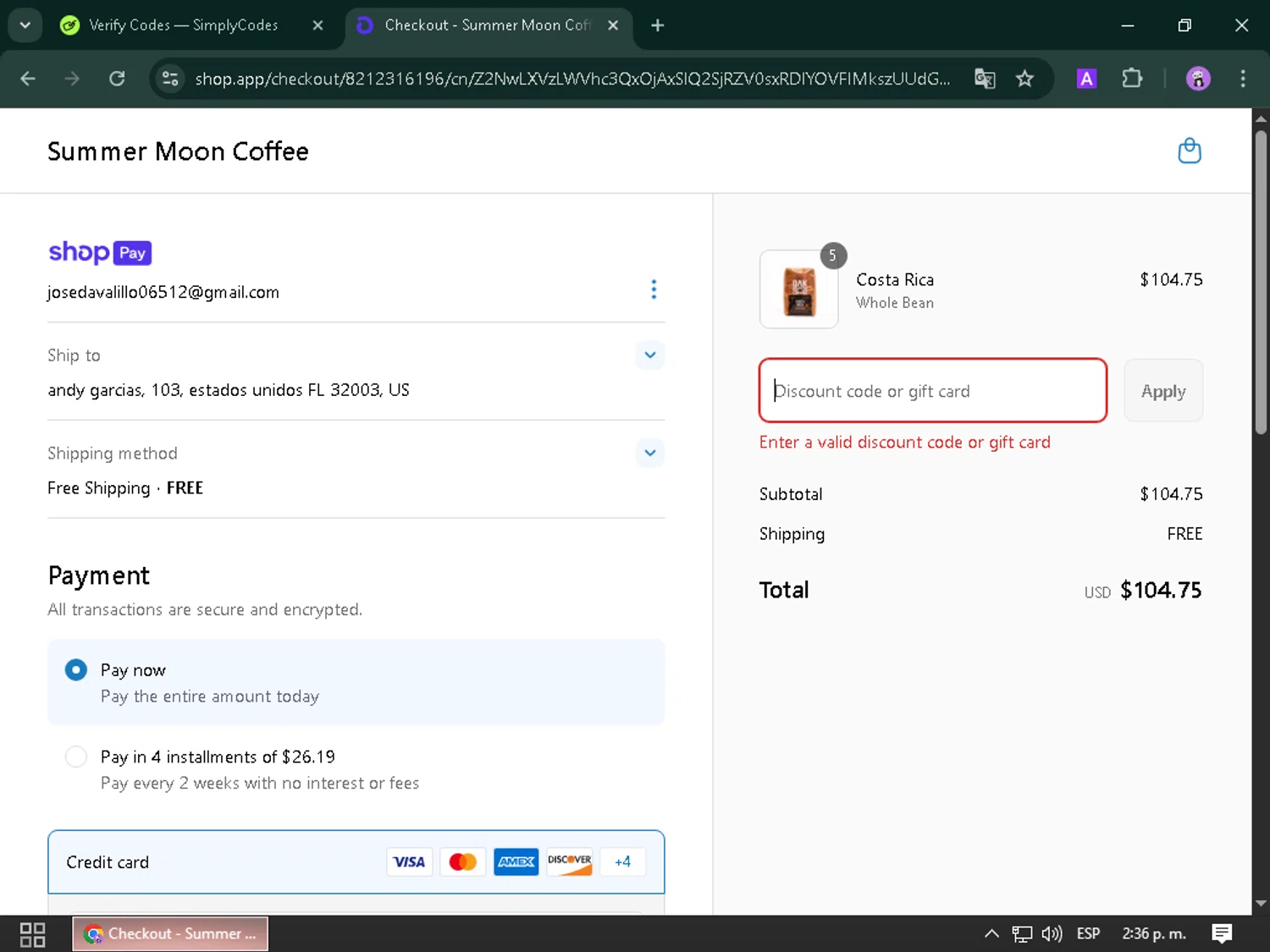Click the Shop Pay logo
This screenshot has height=952, width=1270.
(x=100, y=252)
